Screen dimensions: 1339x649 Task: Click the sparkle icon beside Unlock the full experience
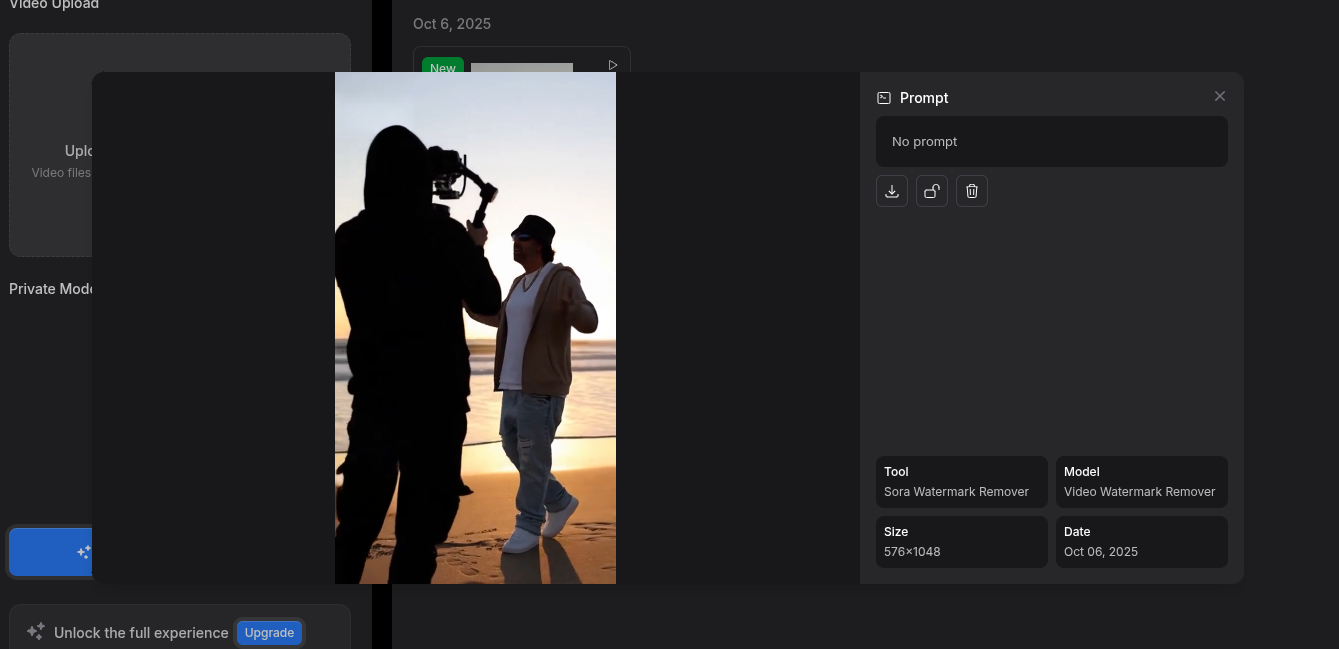click(x=36, y=632)
